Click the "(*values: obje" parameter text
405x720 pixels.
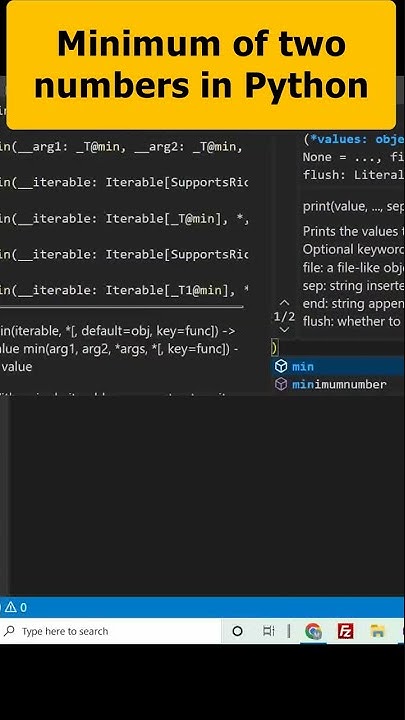pos(354,139)
